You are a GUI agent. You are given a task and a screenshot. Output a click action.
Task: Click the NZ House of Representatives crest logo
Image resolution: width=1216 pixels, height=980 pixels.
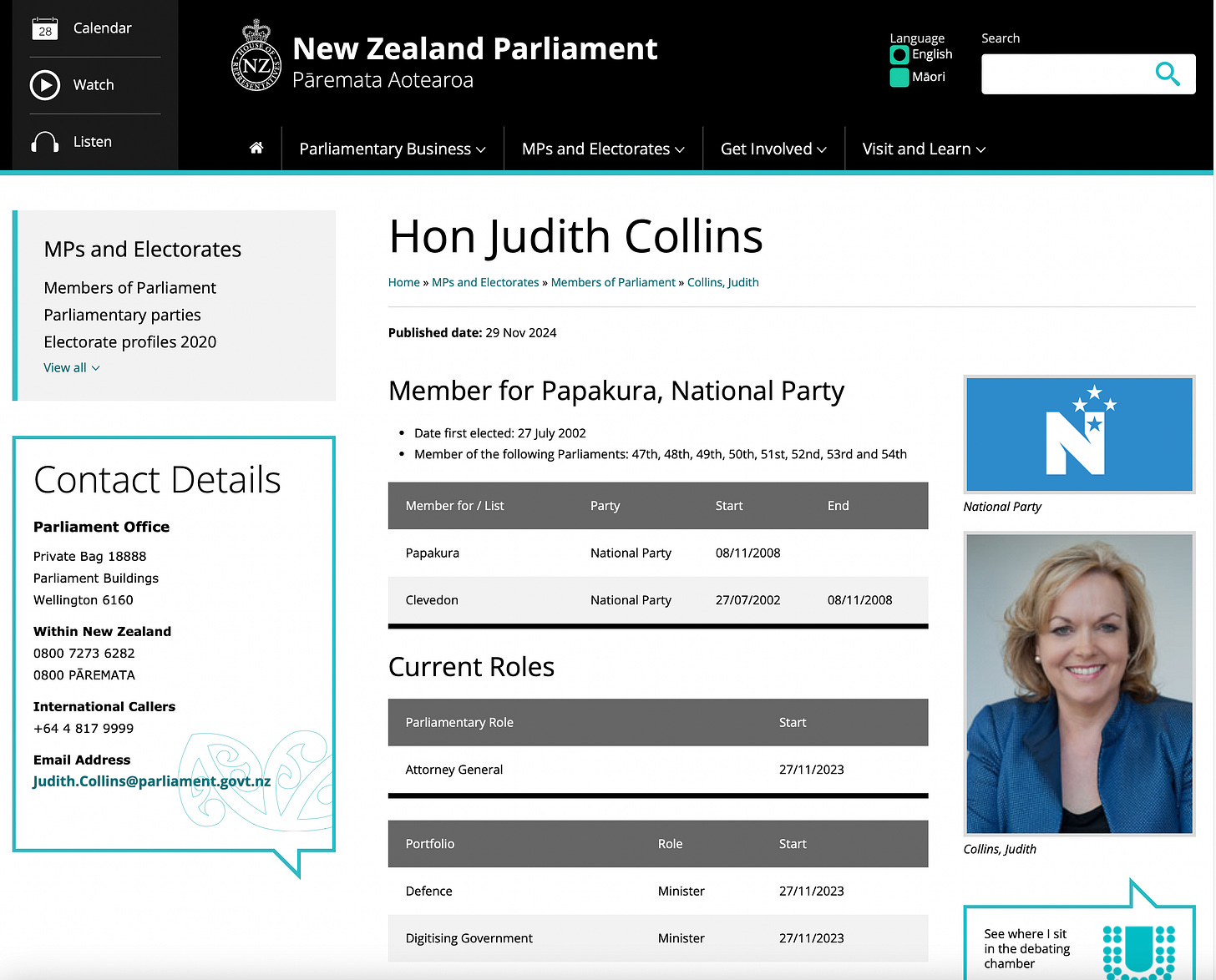coord(256,55)
